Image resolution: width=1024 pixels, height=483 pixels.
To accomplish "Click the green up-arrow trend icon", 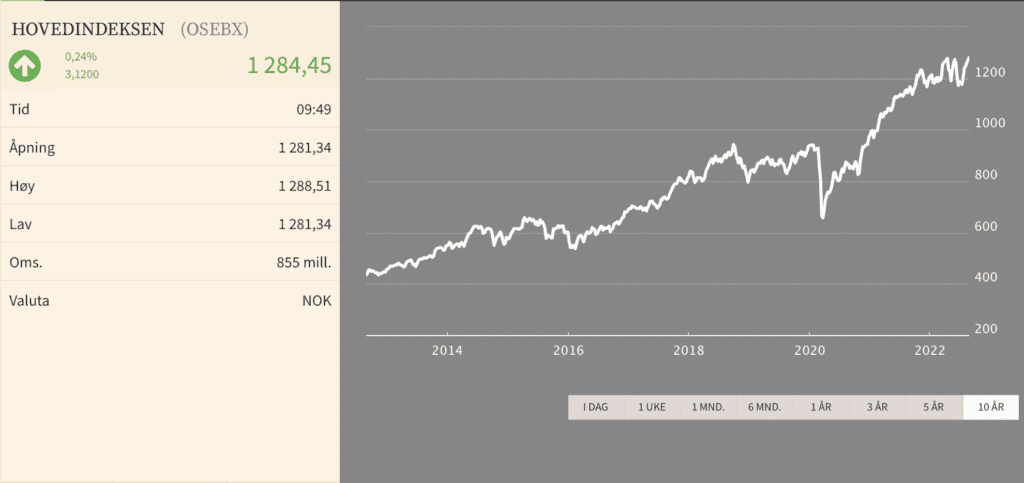I will pyautogui.click(x=25, y=66).
